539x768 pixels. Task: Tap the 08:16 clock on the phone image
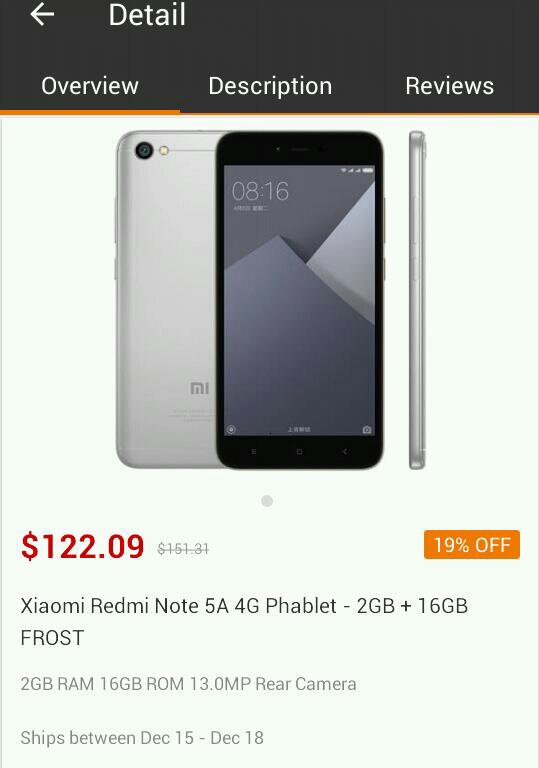(x=260, y=191)
